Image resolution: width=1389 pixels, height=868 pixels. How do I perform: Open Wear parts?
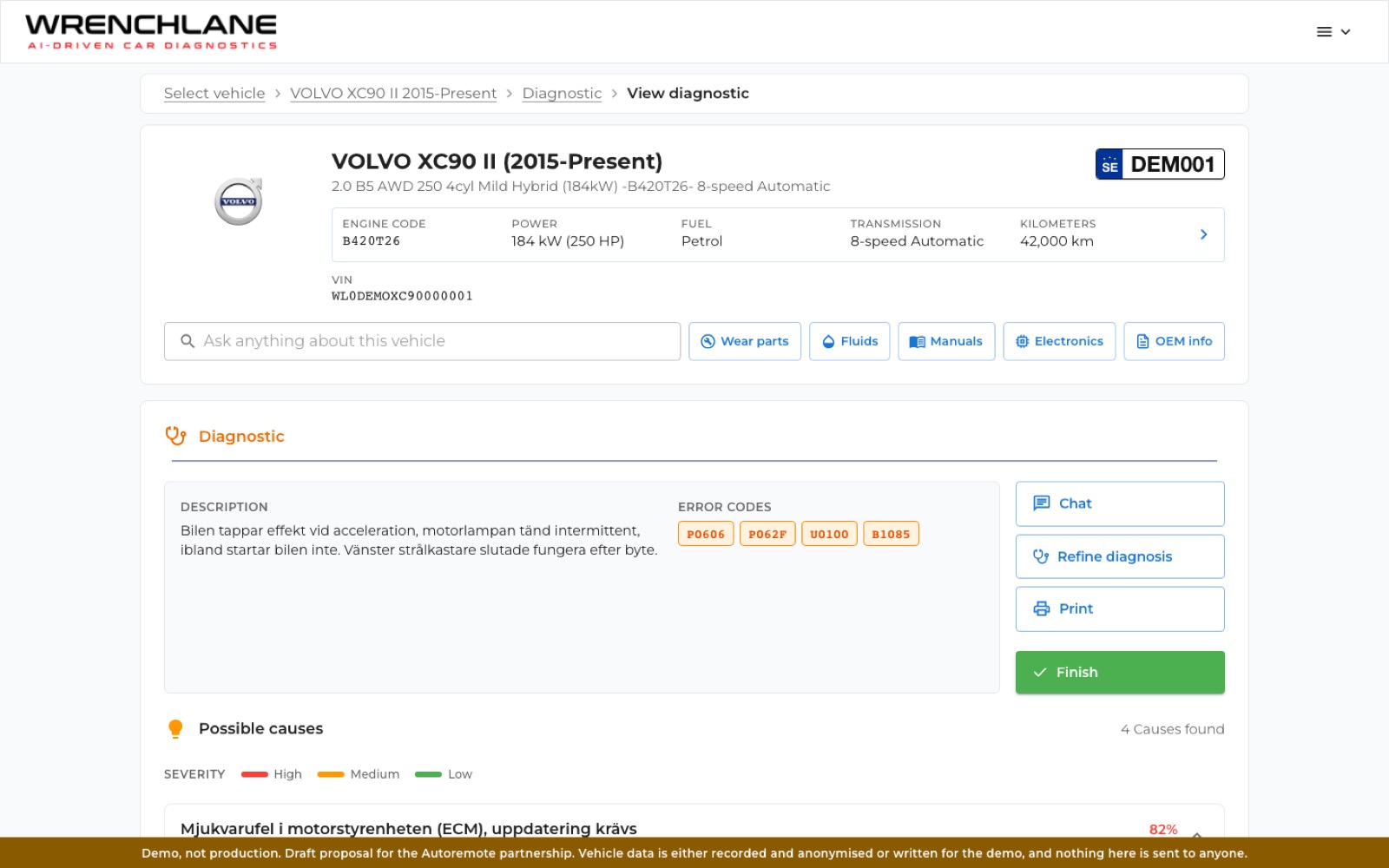point(745,341)
